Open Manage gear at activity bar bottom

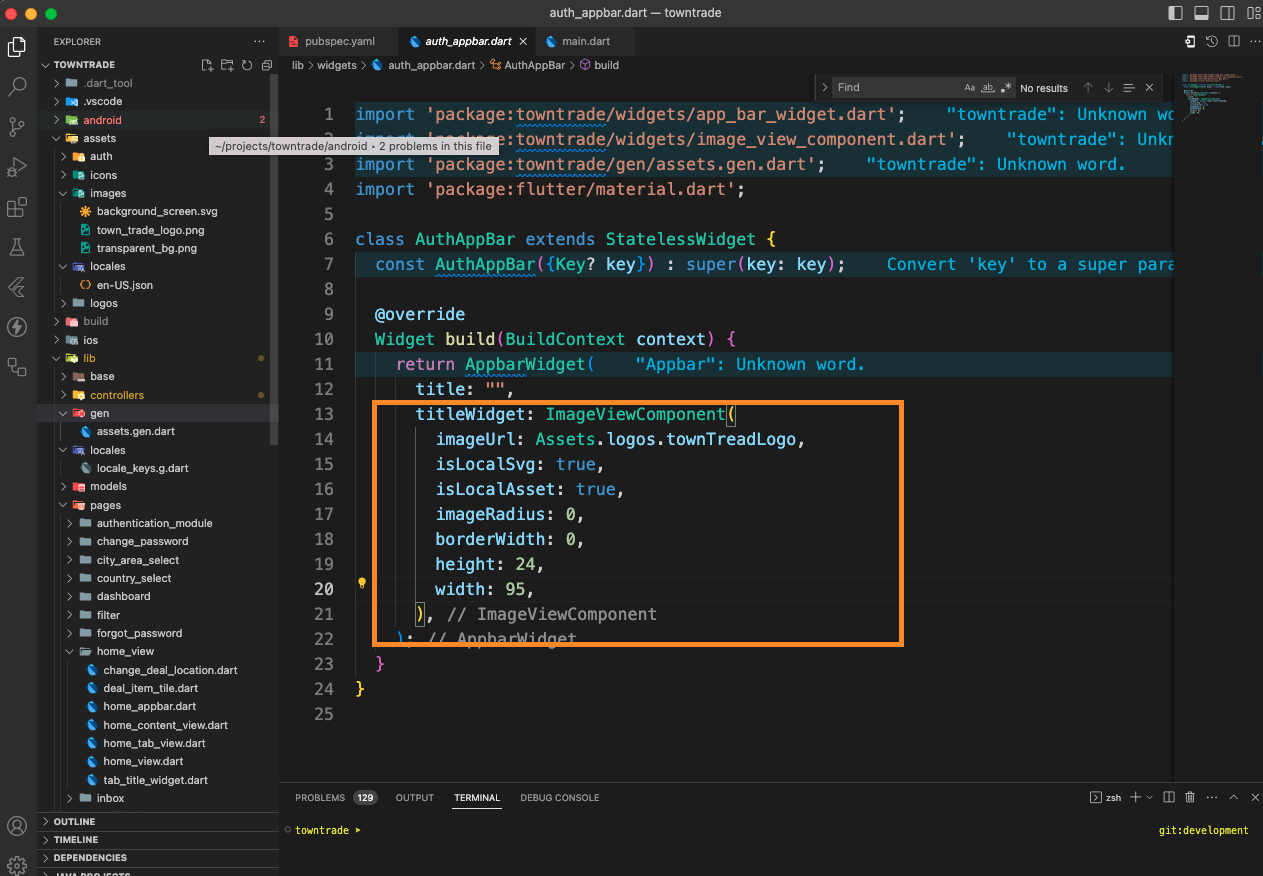(x=17, y=865)
